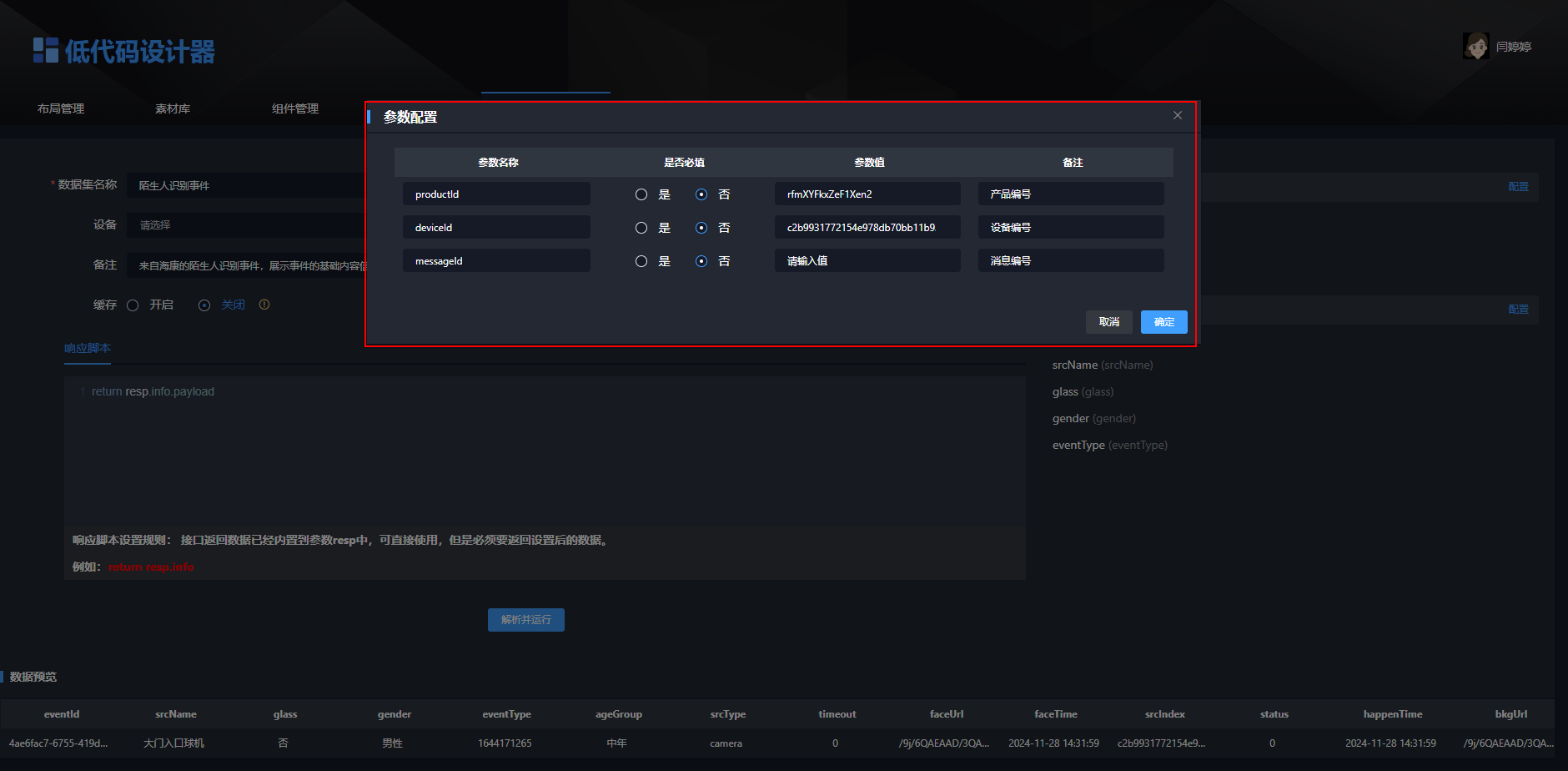Choose the 关闭 cache radio option
Viewport: 1568px width, 771px height.
point(204,305)
